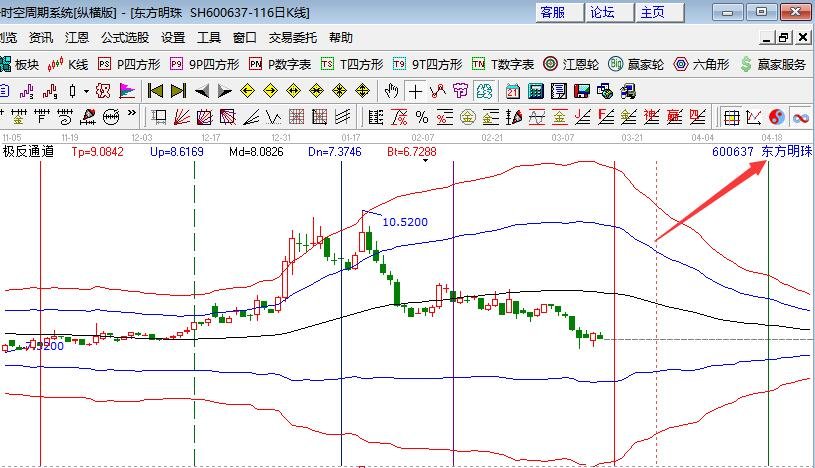Click the Dn=7.3746 value
Viewport: 815px width, 468px height.
click(x=335, y=152)
